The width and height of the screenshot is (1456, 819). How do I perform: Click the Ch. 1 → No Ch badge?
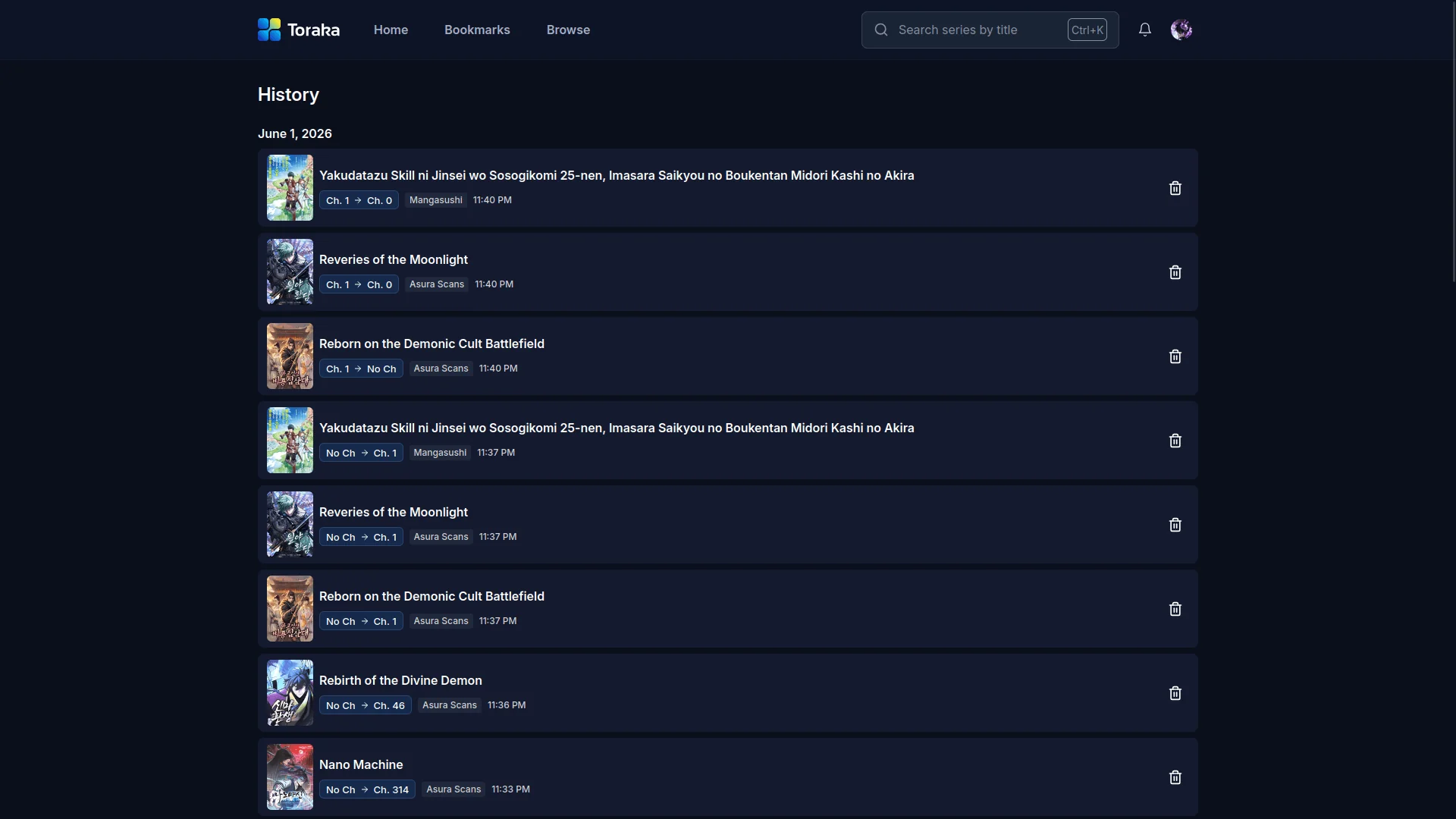(x=361, y=369)
